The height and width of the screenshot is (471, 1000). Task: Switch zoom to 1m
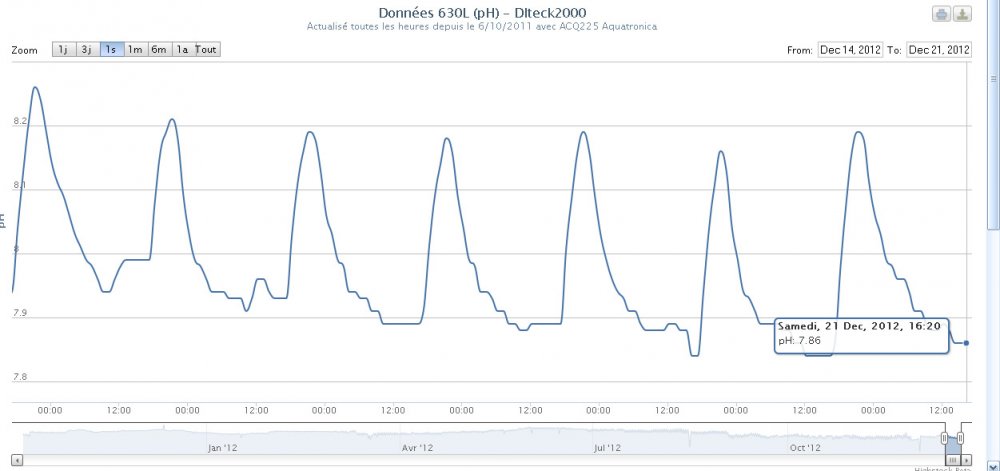click(135, 49)
